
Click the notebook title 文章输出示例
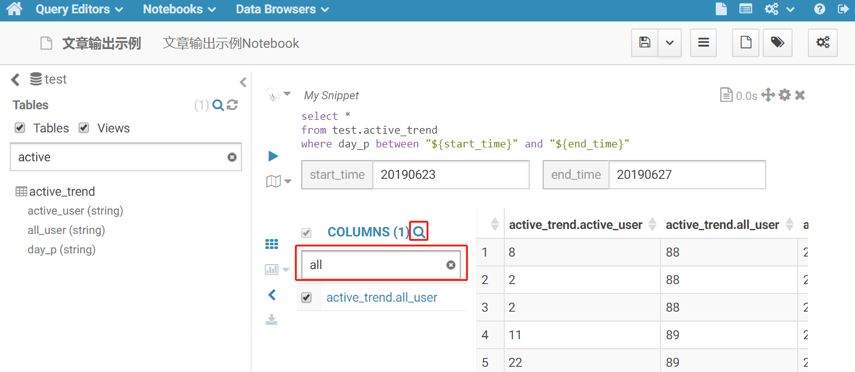coord(102,44)
